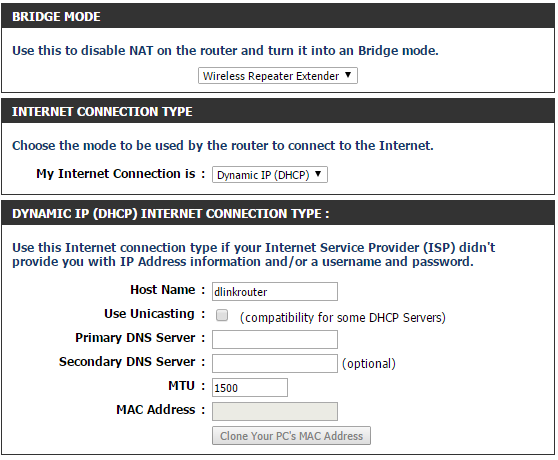This screenshot has width=558, height=460.
Task: Click the MAC Address field
Action: (275, 411)
